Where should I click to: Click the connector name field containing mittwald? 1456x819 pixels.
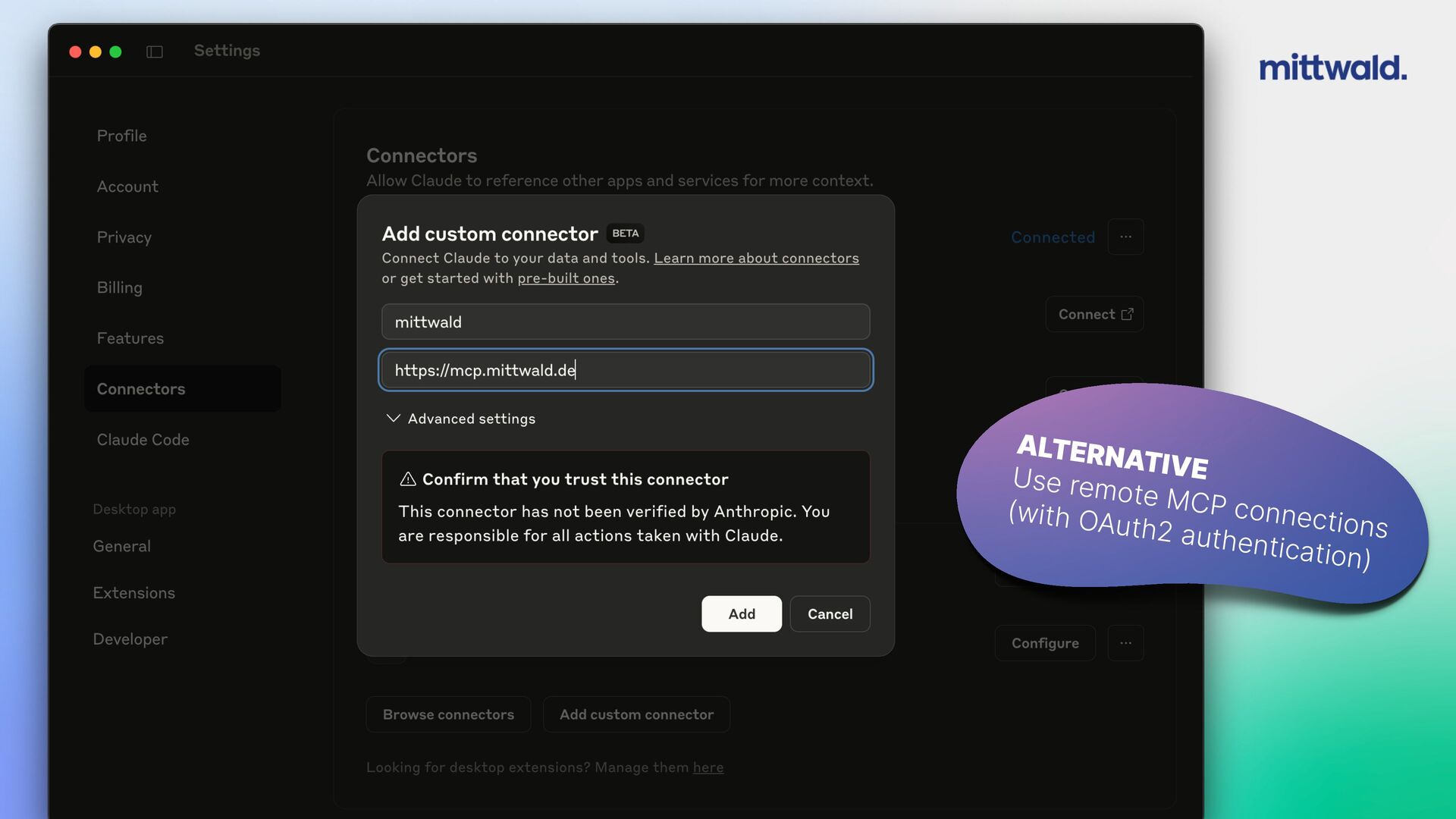625,322
